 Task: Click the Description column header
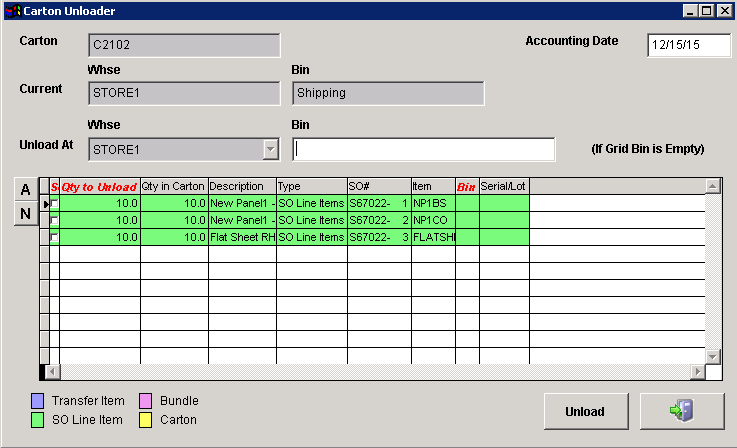pos(241,186)
